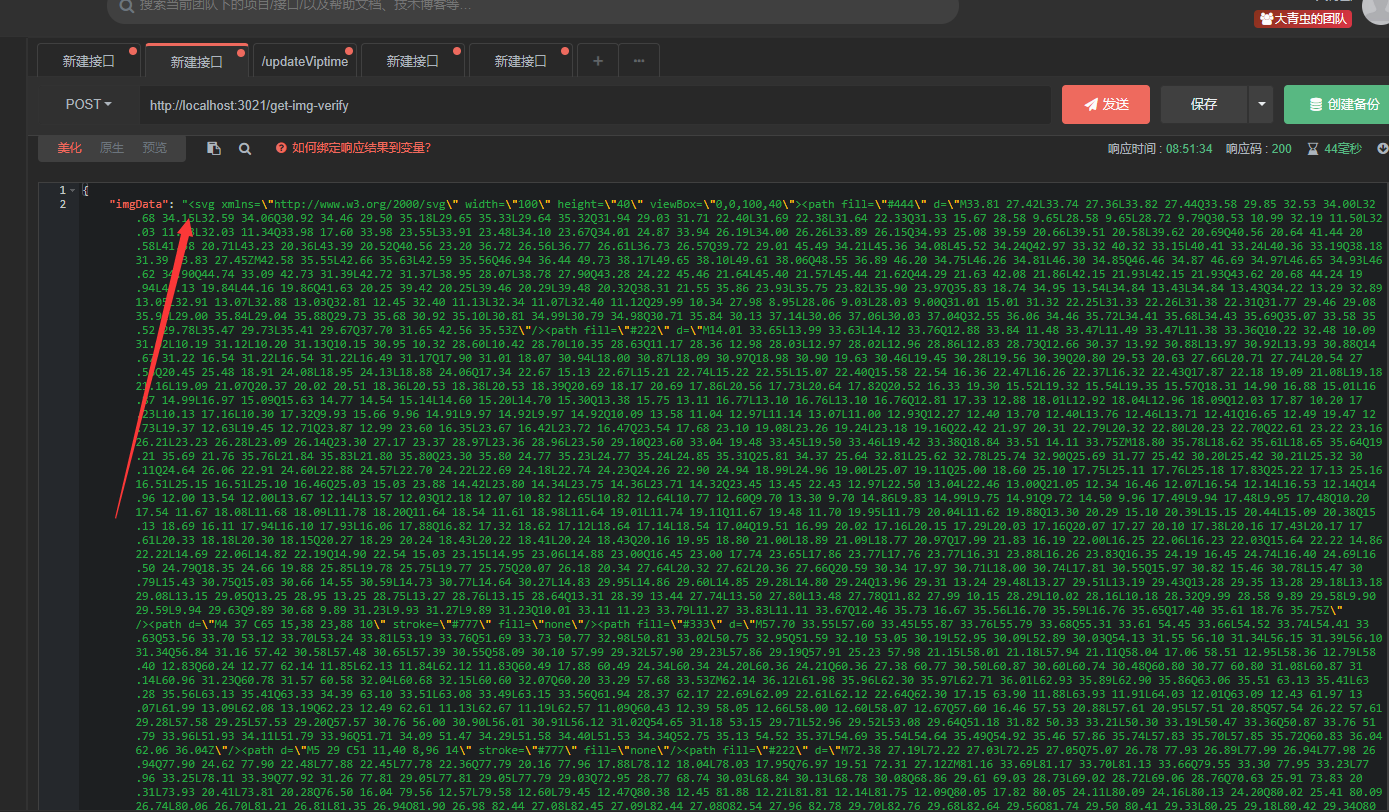Viewport: 1389px width, 812px height.
Task: Open a new request with the + tab
Action: pyautogui.click(x=597, y=60)
